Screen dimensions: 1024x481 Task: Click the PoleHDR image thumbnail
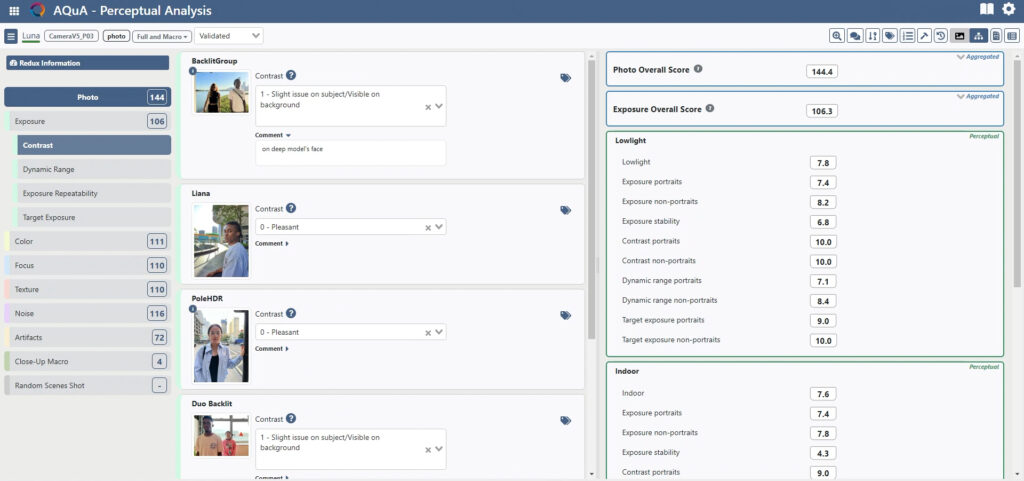tap(221, 345)
